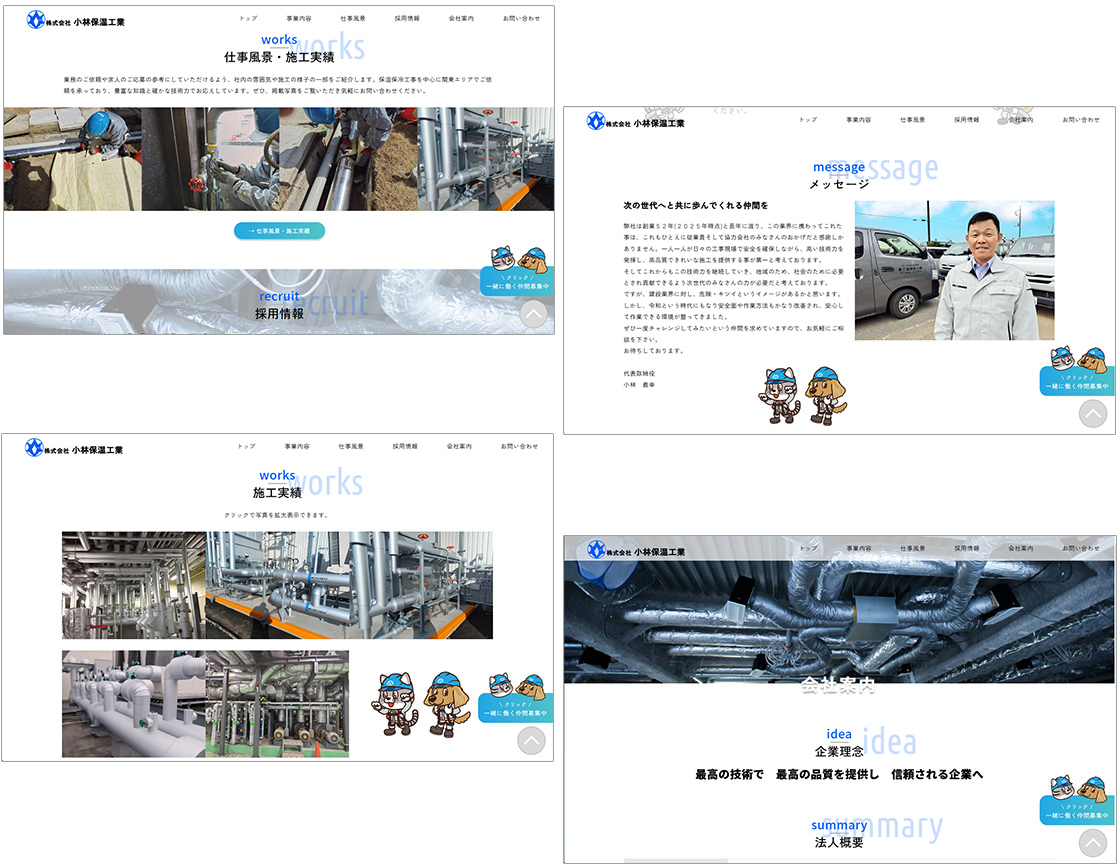Click scroll-to-top arrow on the メッセージ page
1120x868 pixels.
pos(1092,414)
